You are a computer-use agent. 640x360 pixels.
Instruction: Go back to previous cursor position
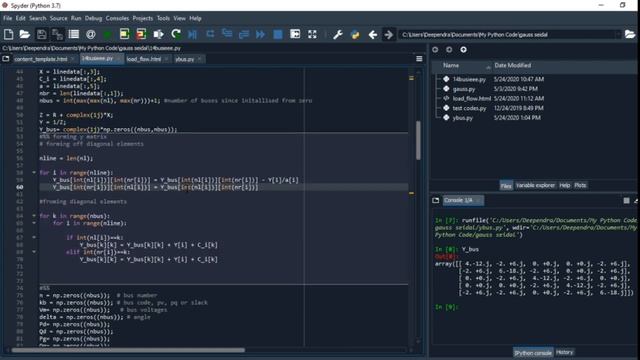(372, 35)
